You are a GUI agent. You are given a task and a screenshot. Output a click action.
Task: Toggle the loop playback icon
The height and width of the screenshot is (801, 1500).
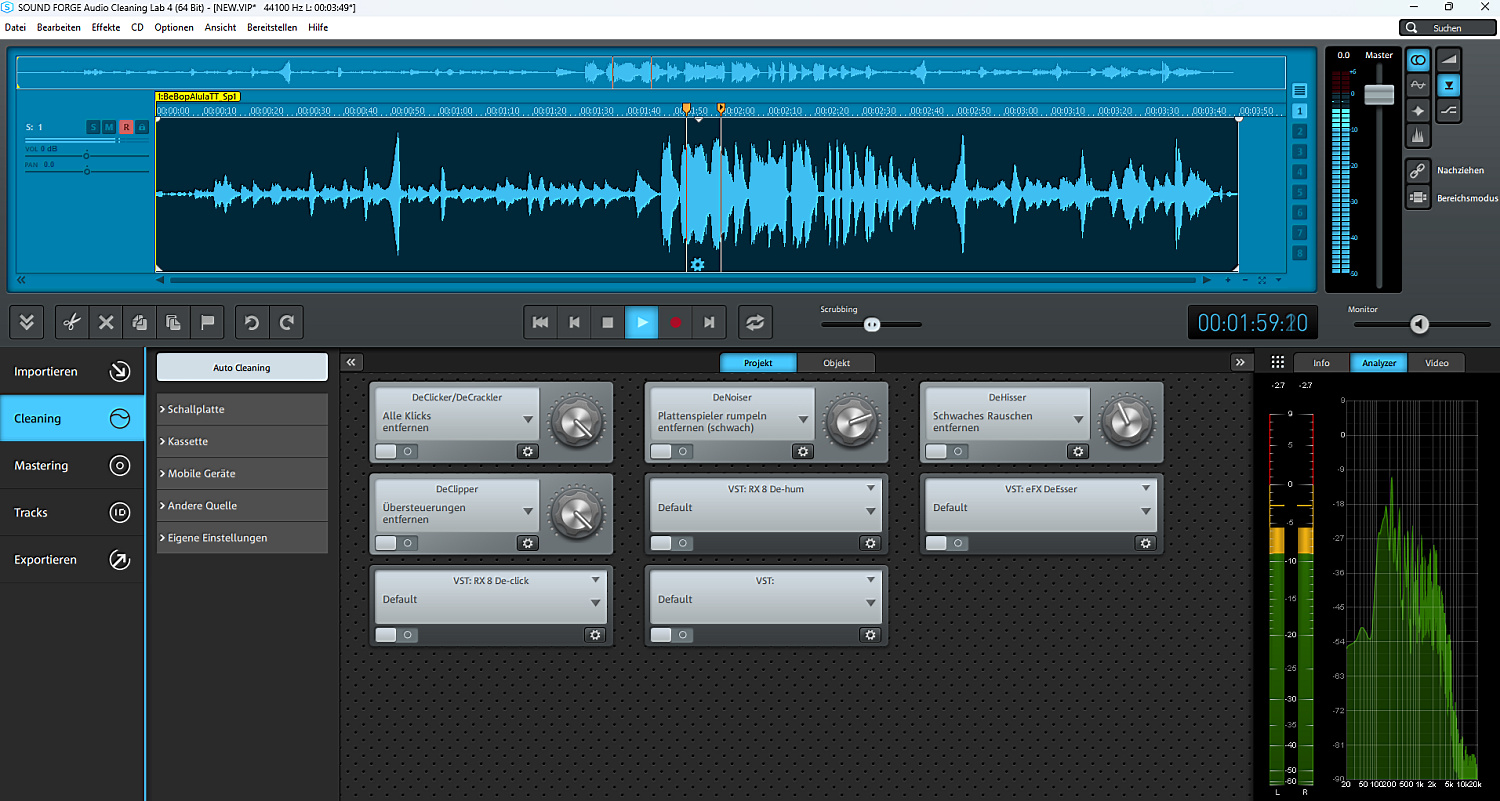click(x=755, y=322)
